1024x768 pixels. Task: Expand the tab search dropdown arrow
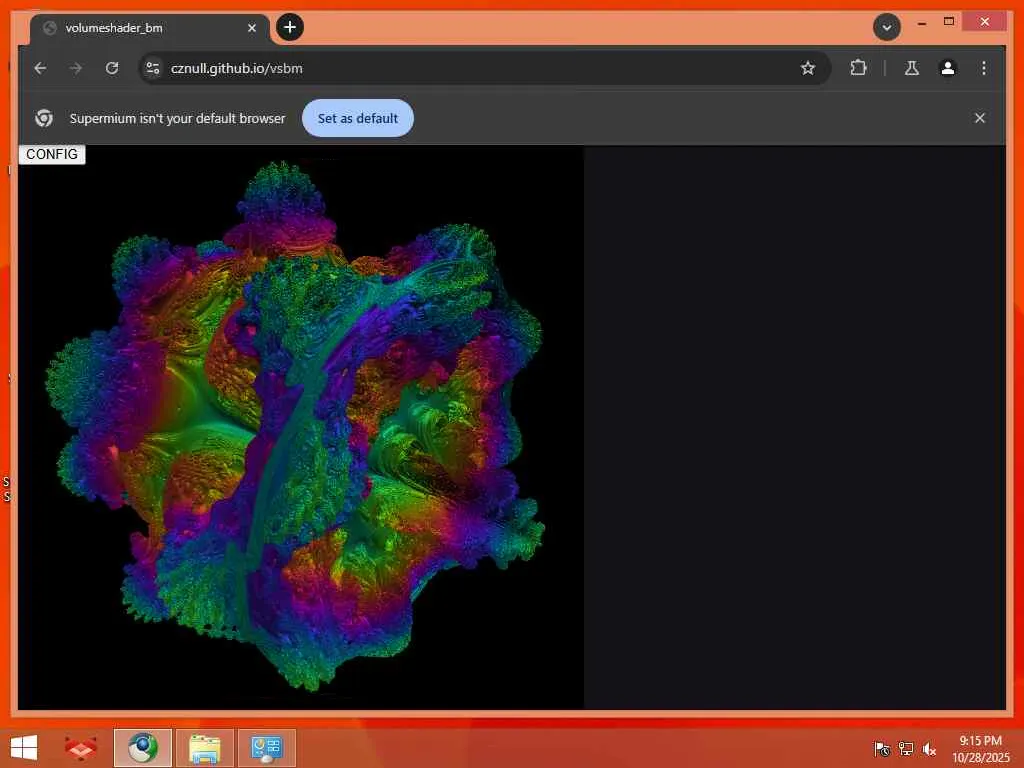click(887, 27)
